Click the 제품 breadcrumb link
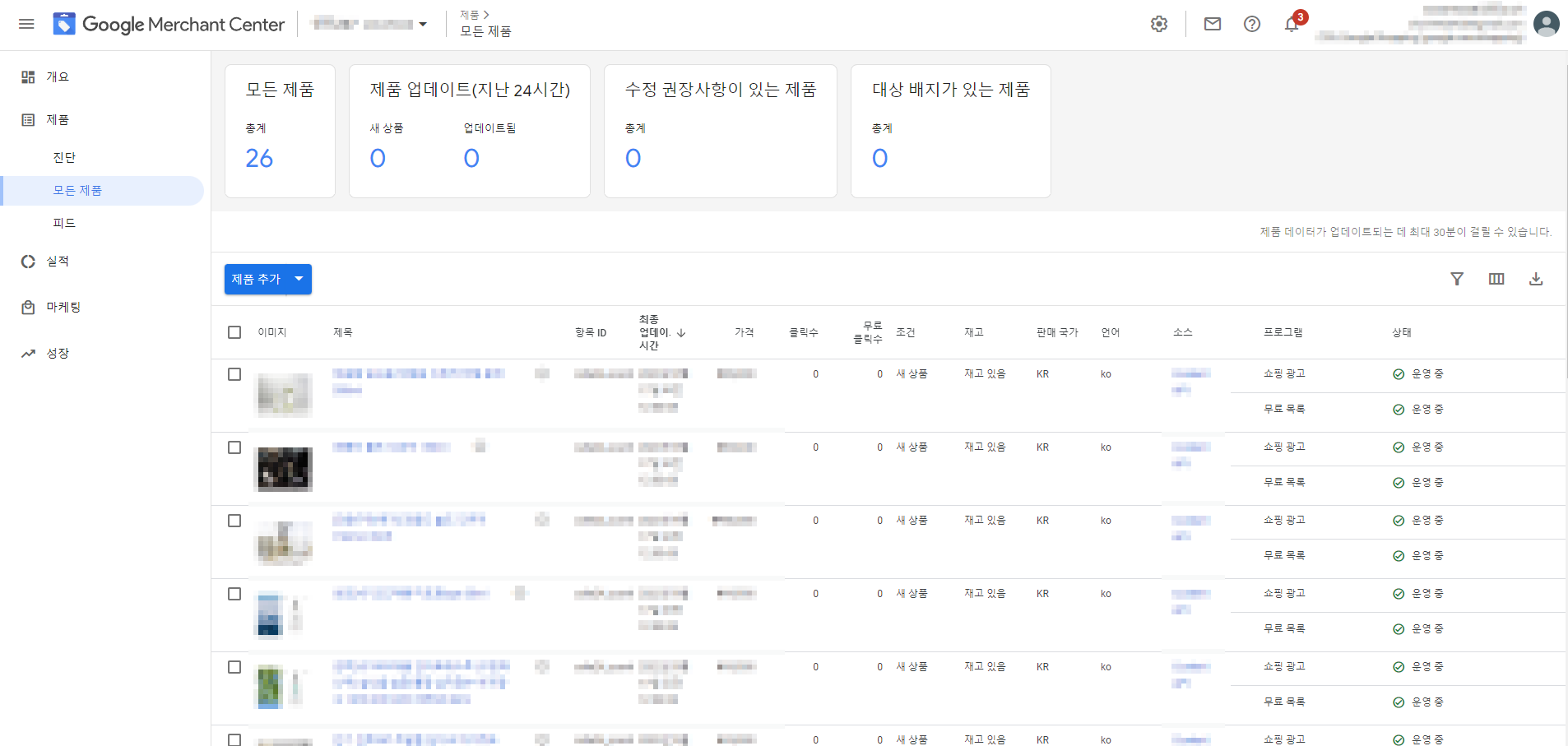The width and height of the screenshot is (1568, 746). [470, 15]
